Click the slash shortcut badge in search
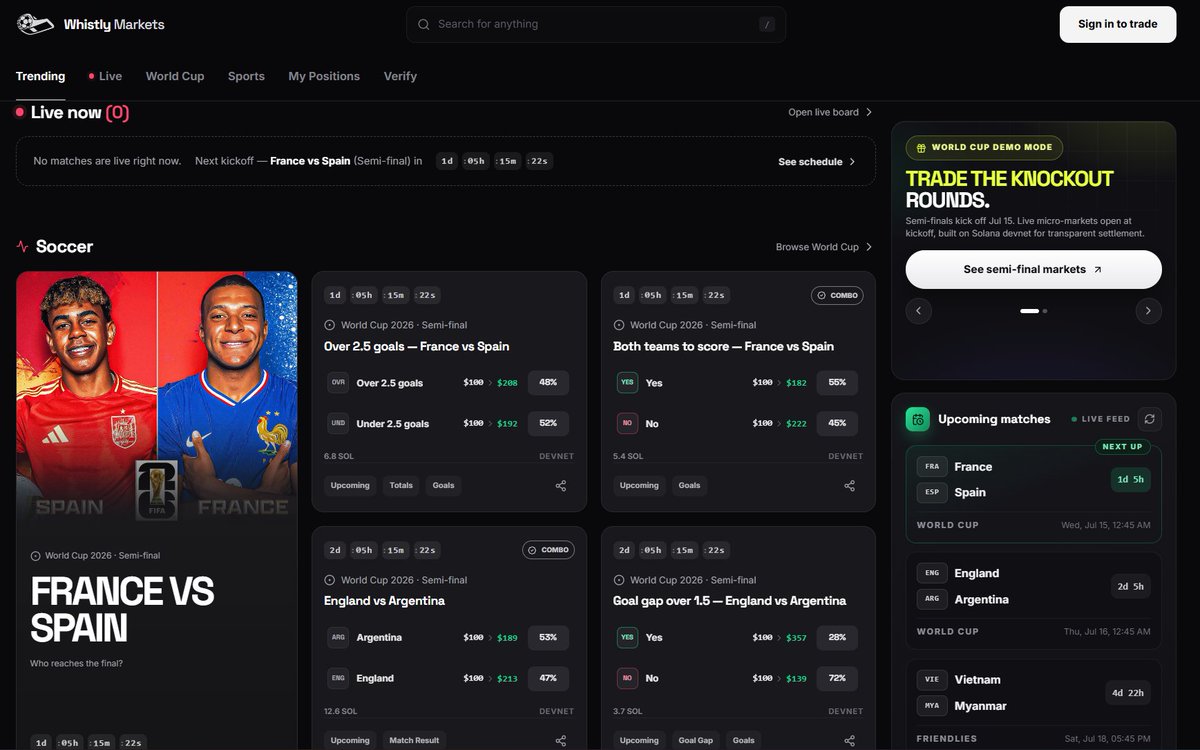 (x=767, y=24)
